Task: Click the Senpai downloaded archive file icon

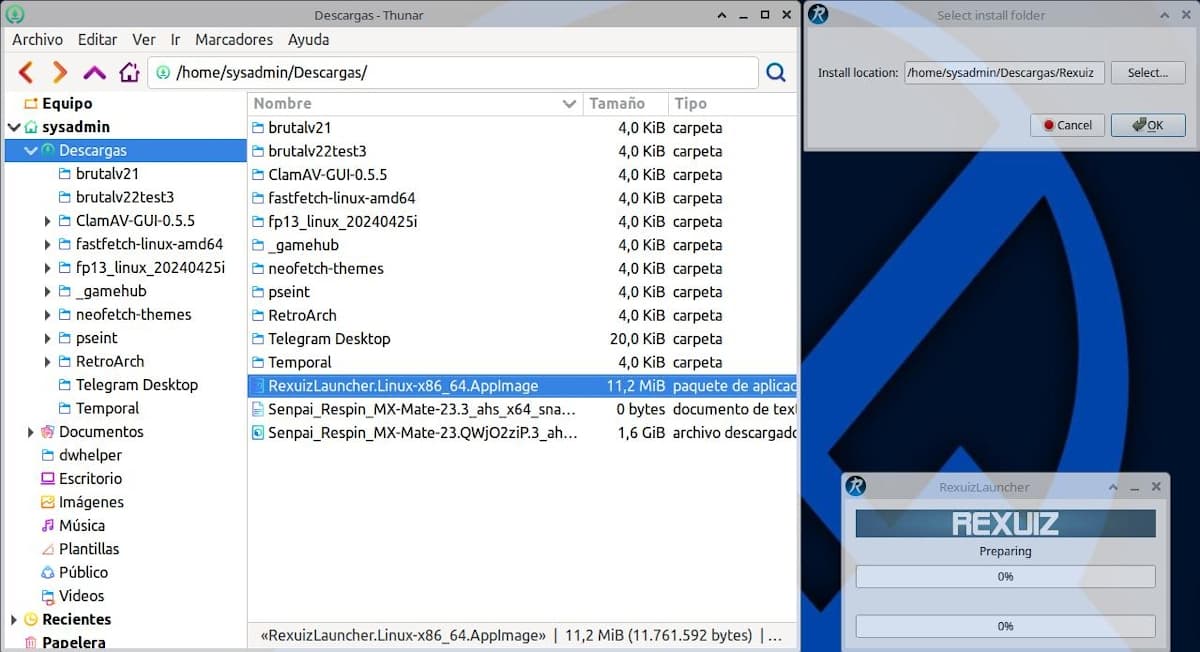Action: pos(258,433)
